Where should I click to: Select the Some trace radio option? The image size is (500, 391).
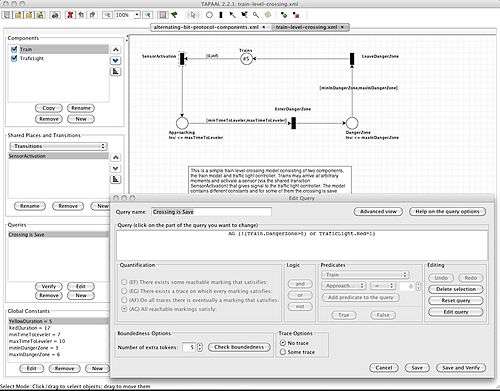coord(283,352)
